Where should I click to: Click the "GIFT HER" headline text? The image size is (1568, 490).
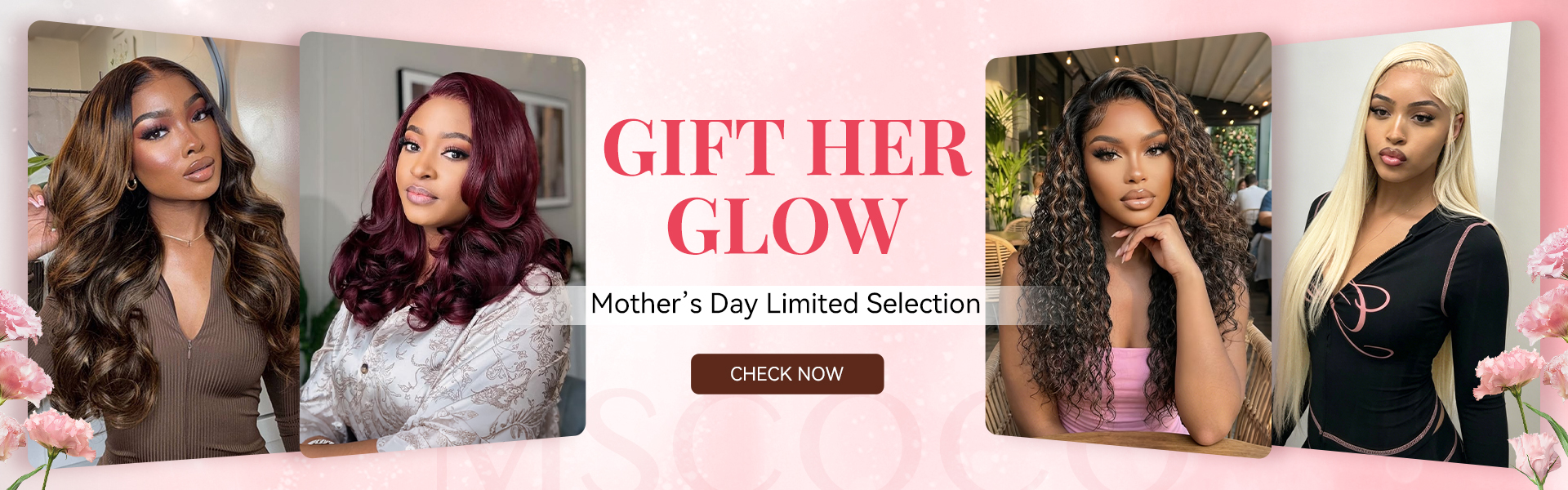point(787,149)
